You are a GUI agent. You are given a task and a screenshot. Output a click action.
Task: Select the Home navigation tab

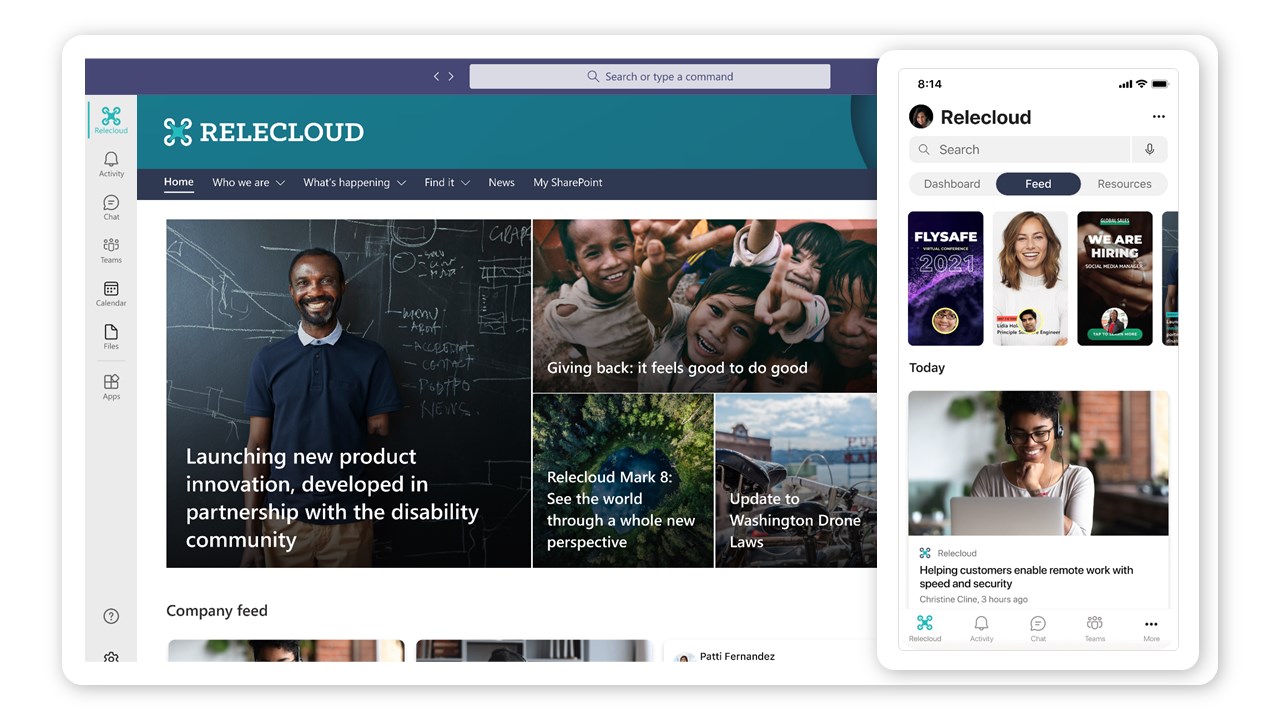(x=179, y=182)
